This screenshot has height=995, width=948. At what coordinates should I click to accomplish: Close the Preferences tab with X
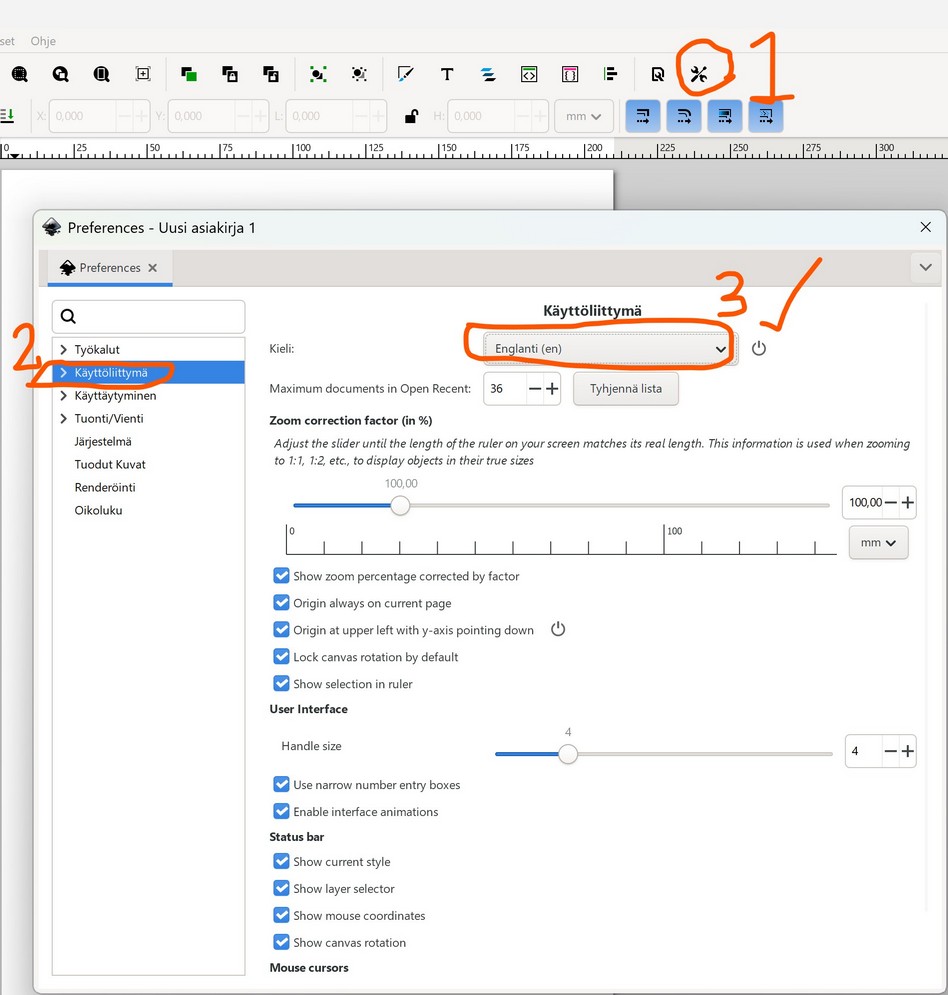point(152,268)
